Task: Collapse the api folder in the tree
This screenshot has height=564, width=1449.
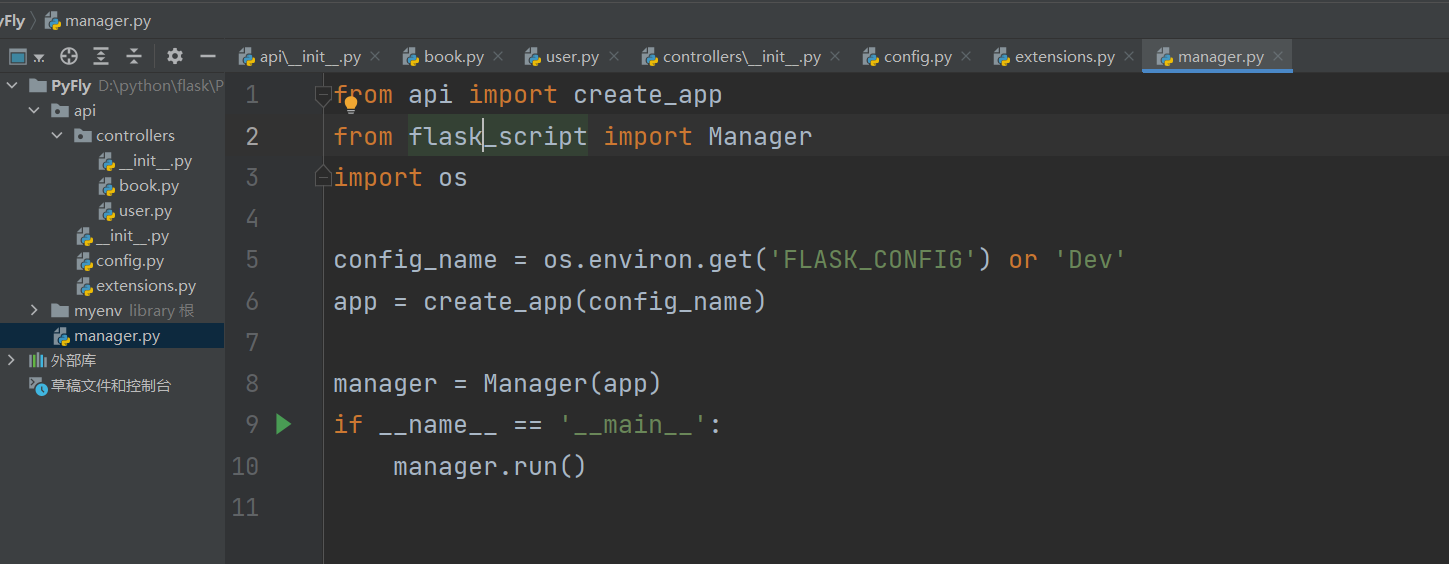Action: point(34,110)
